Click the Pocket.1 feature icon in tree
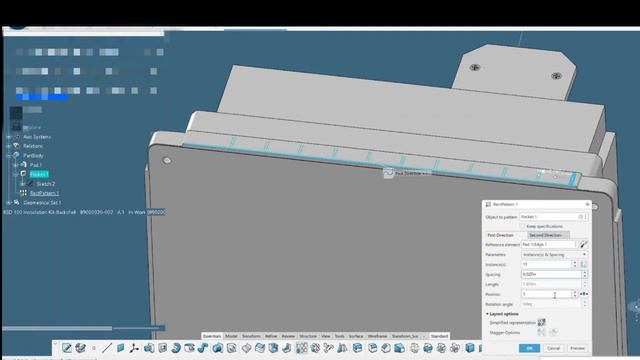Screen dimensions: 640x360 (x=23, y=174)
